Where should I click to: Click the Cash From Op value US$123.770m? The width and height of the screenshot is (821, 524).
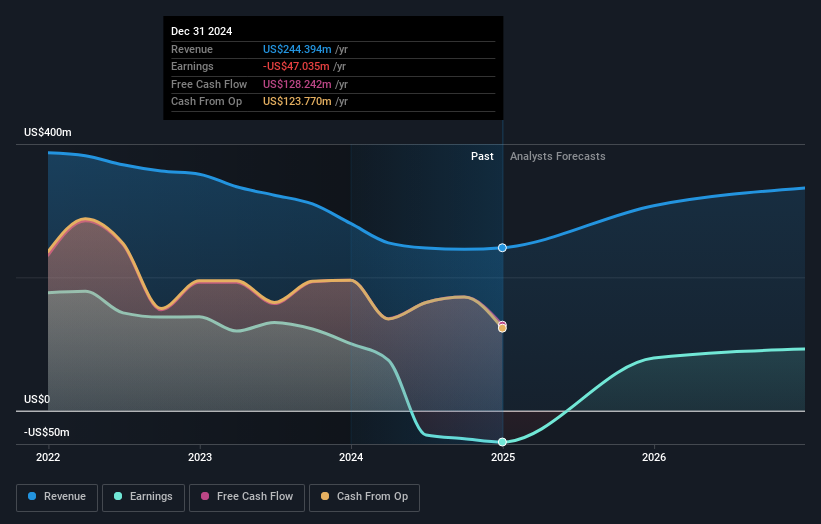tap(297, 102)
